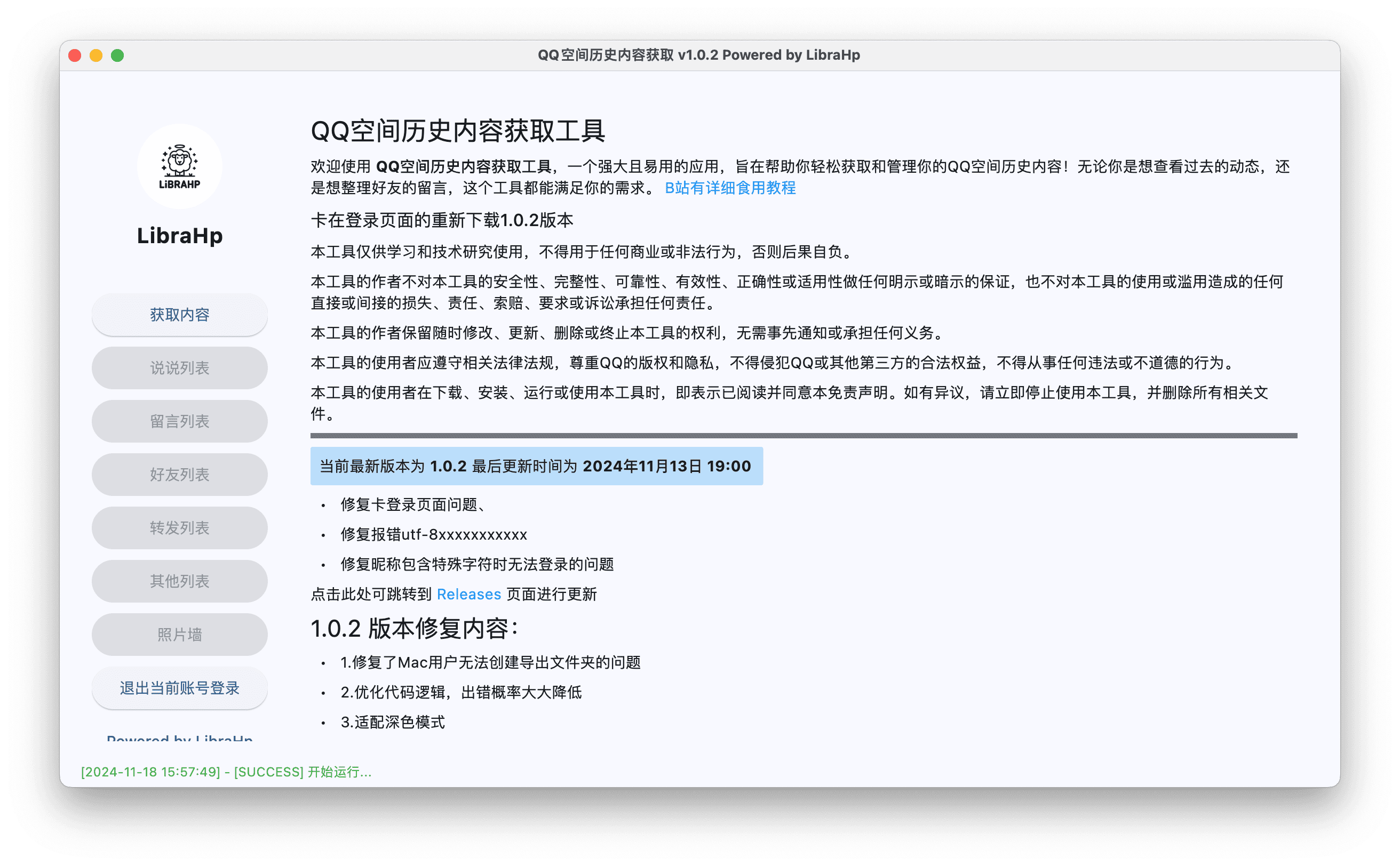Click the yellow macOS minimize window button

[96, 55]
